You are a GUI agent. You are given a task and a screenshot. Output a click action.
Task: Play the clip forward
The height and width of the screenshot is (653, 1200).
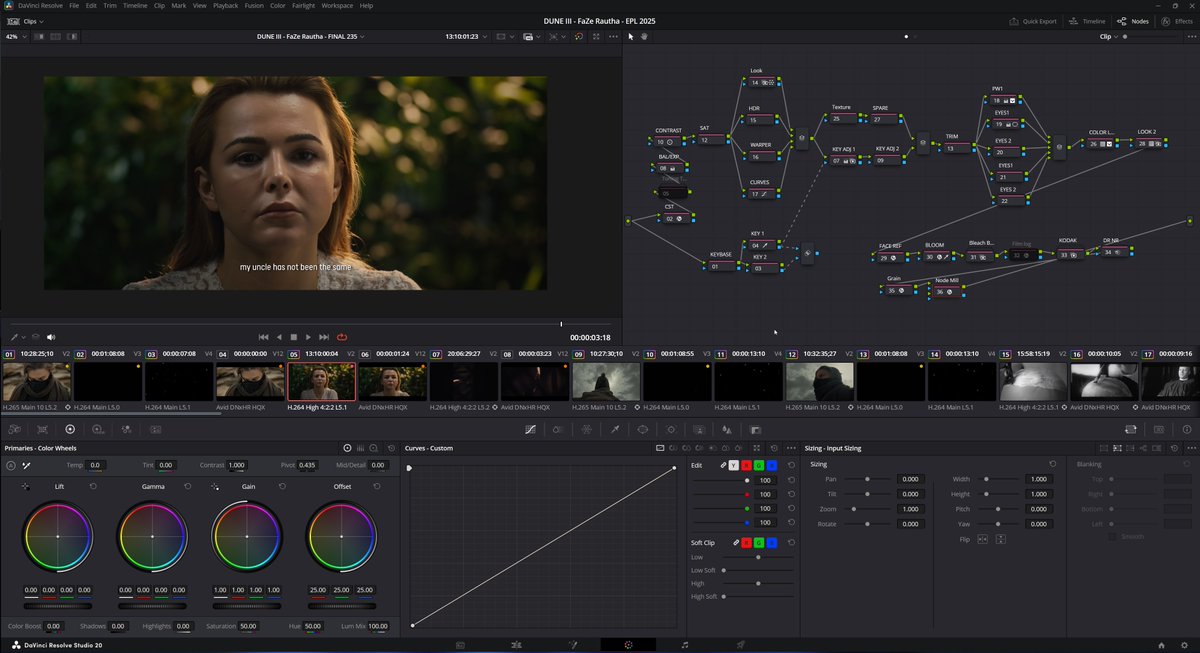308,337
